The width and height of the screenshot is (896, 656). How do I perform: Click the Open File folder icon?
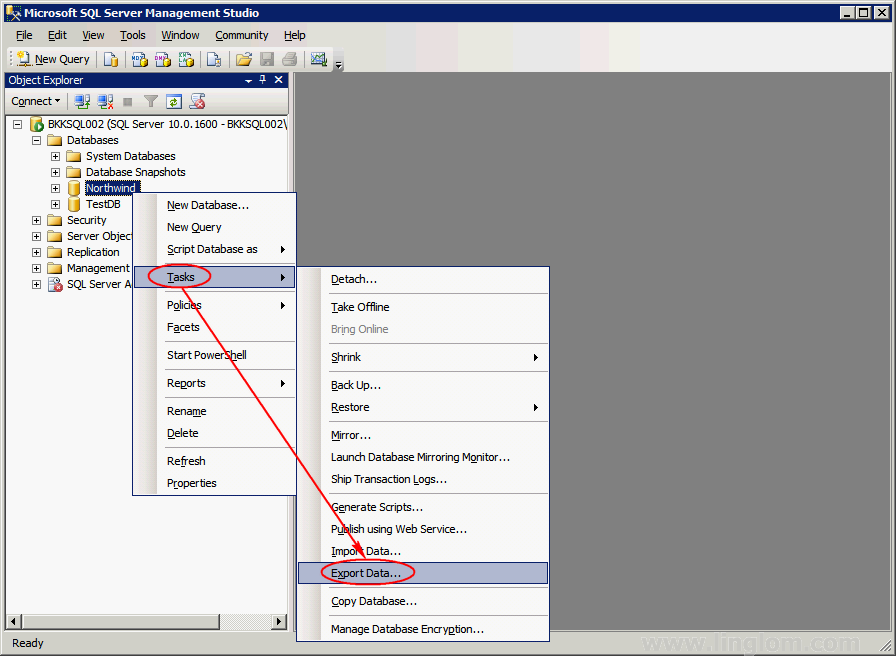click(244, 59)
